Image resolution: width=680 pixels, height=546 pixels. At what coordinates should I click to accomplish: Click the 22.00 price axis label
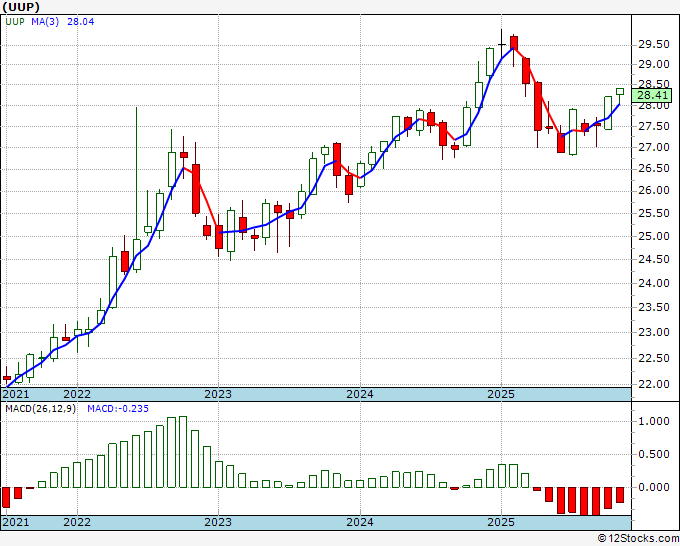coord(654,384)
